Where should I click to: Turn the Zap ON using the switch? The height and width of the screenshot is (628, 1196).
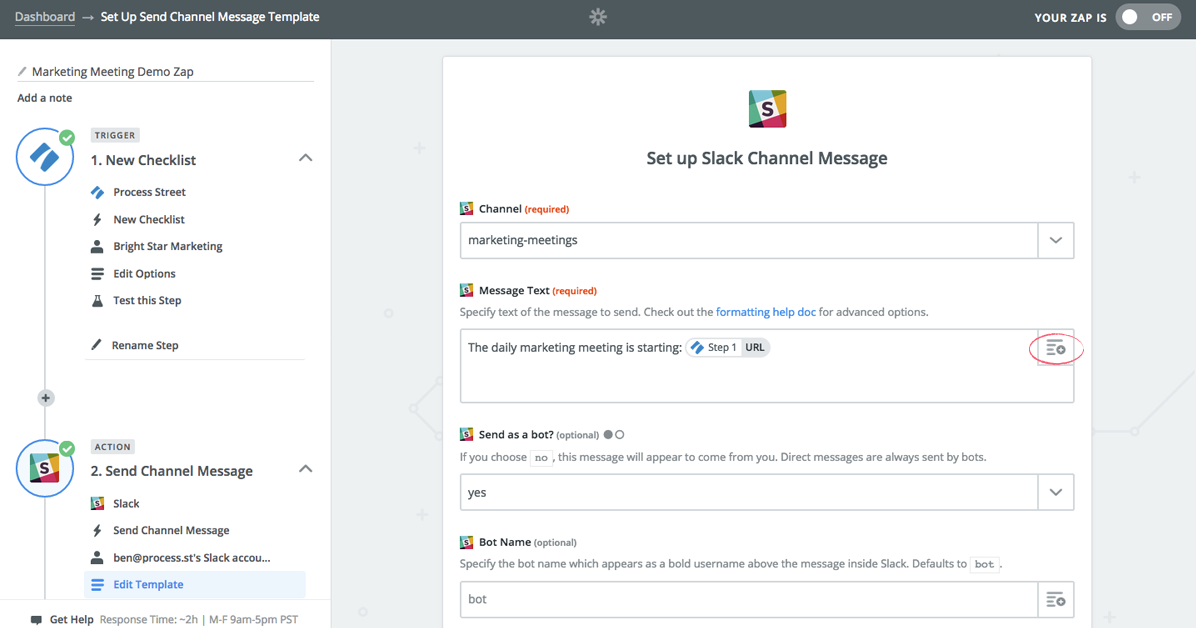[1148, 17]
